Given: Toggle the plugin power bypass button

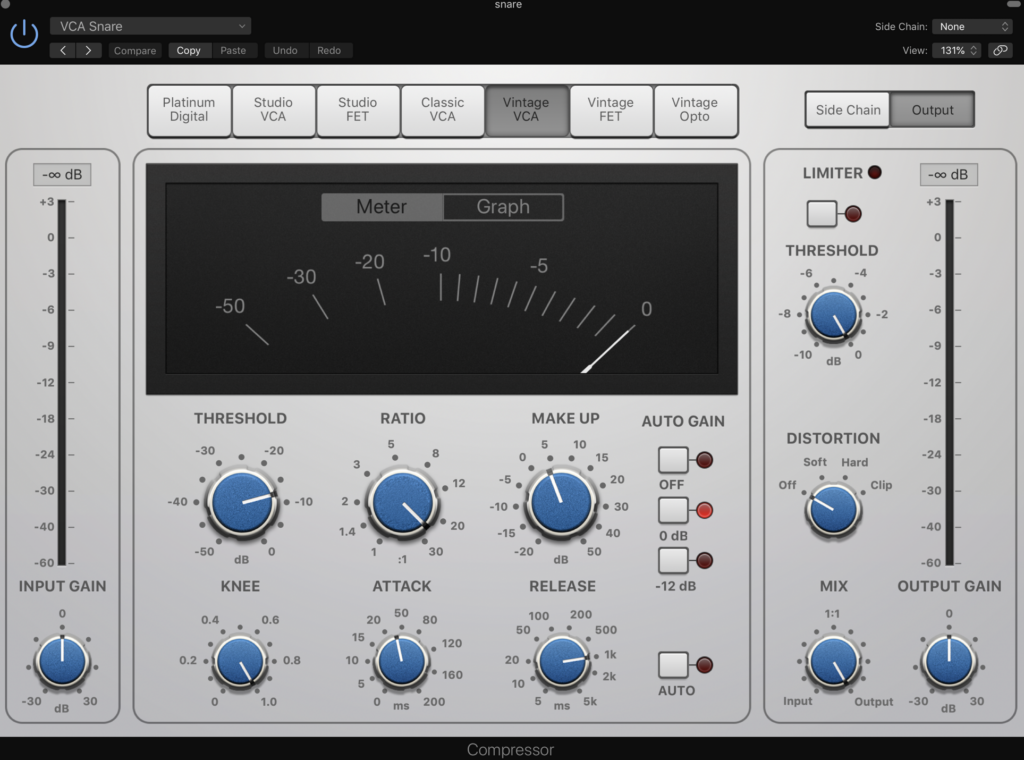Looking at the screenshot, I should click(24, 33).
